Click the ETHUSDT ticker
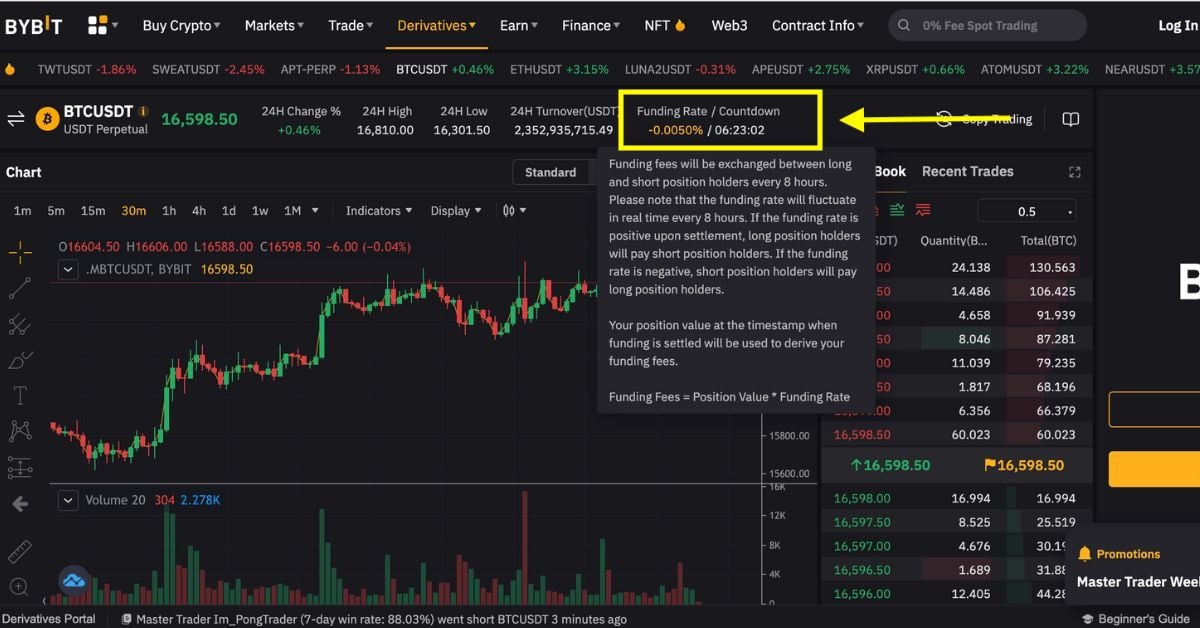The image size is (1200, 628). coord(559,69)
